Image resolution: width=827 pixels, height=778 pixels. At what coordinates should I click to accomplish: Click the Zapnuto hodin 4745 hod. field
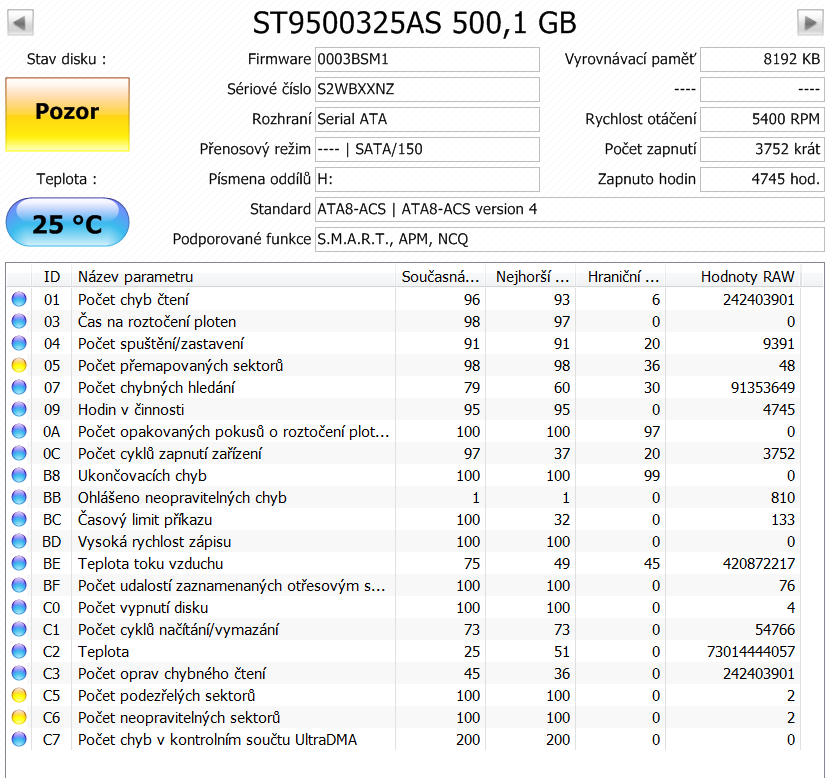point(762,179)
